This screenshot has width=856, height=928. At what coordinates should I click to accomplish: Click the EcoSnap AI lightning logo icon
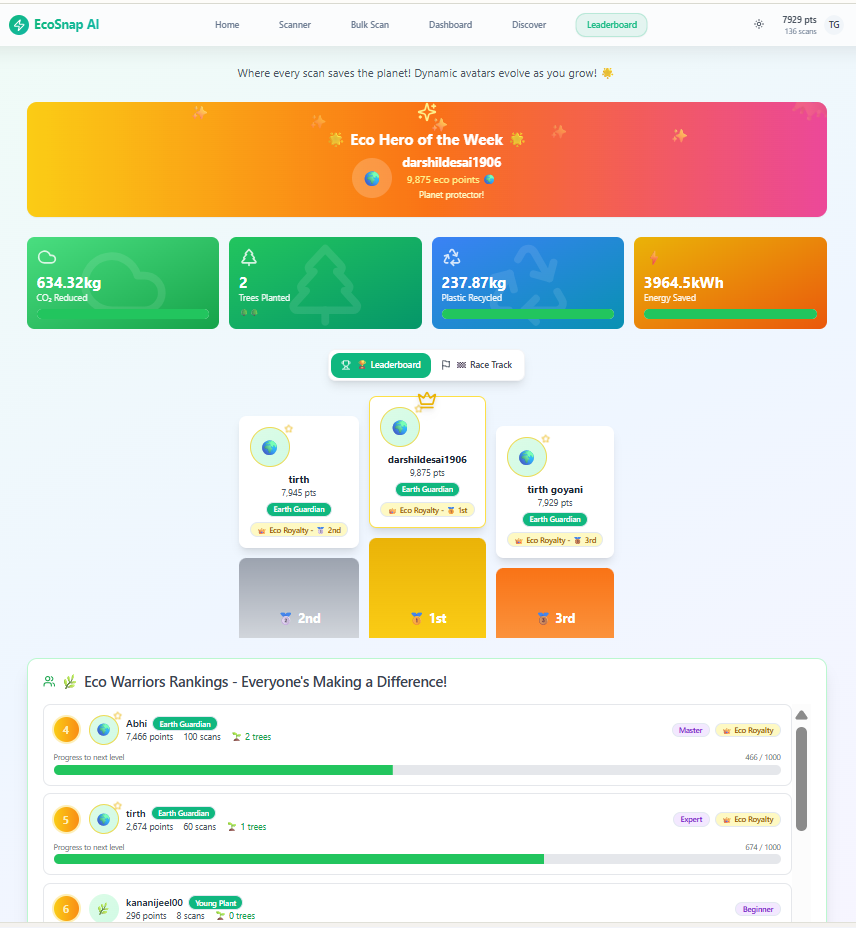click(18, 25)
